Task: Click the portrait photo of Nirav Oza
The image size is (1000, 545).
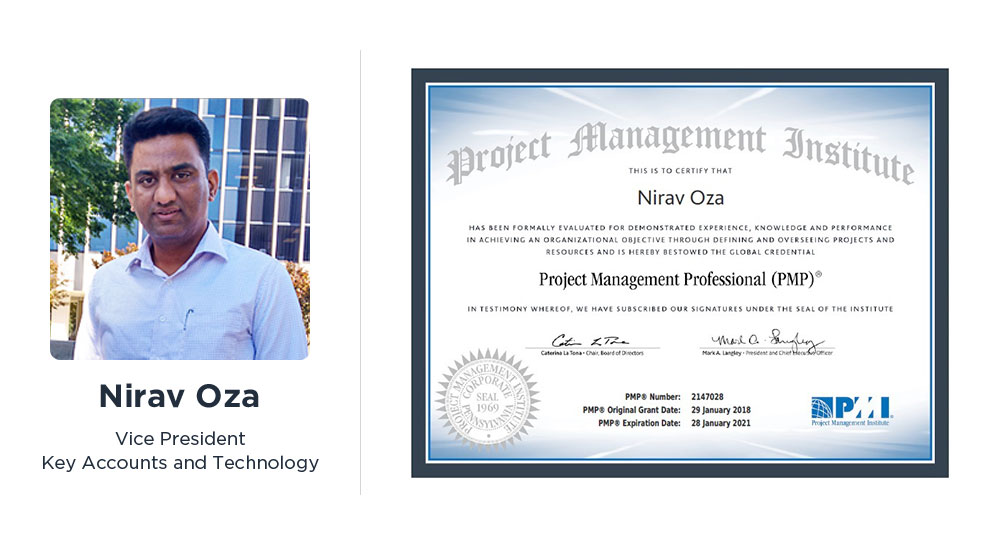Action: (179, 229)
